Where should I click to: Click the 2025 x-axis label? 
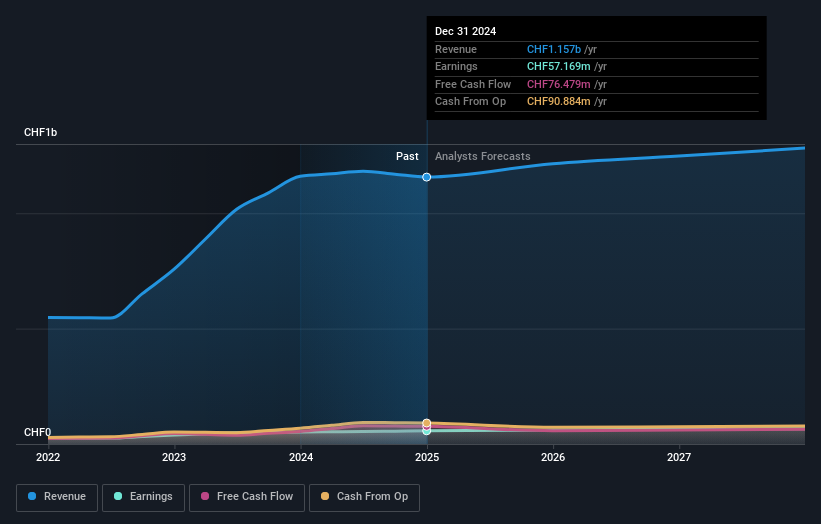427,457
